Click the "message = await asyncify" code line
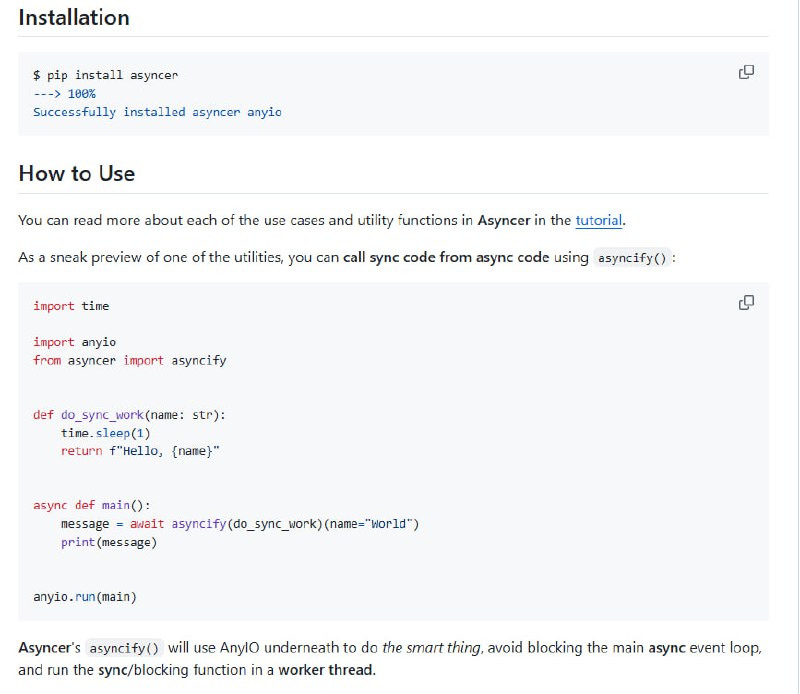The height and width of the screenshot is (694, 800). 239,524
